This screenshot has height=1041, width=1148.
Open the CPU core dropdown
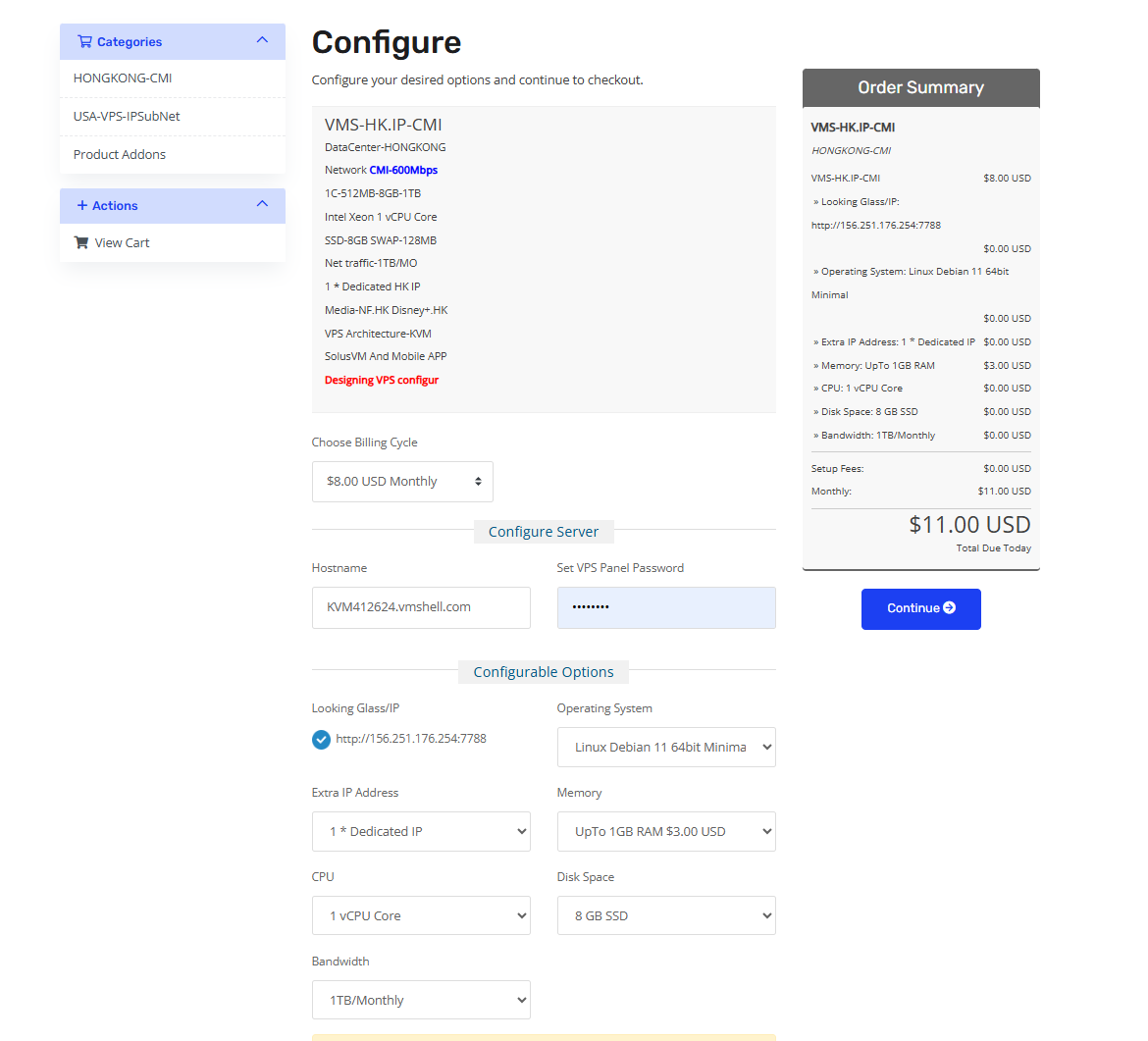(421, 916)
